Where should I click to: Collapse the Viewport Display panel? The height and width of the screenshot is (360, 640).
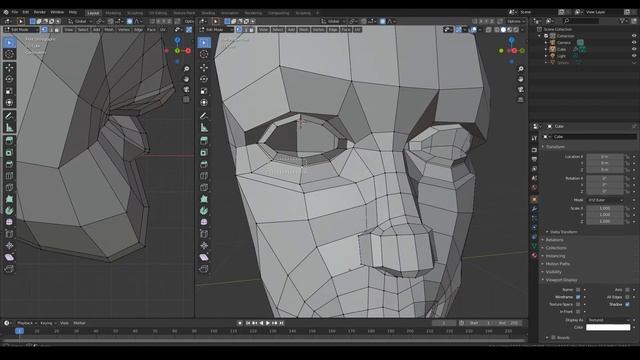[560, 280]
